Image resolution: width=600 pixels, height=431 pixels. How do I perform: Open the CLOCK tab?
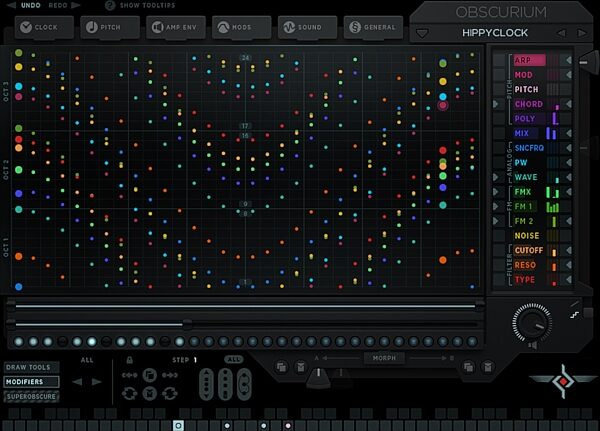(x=44, y=27)
